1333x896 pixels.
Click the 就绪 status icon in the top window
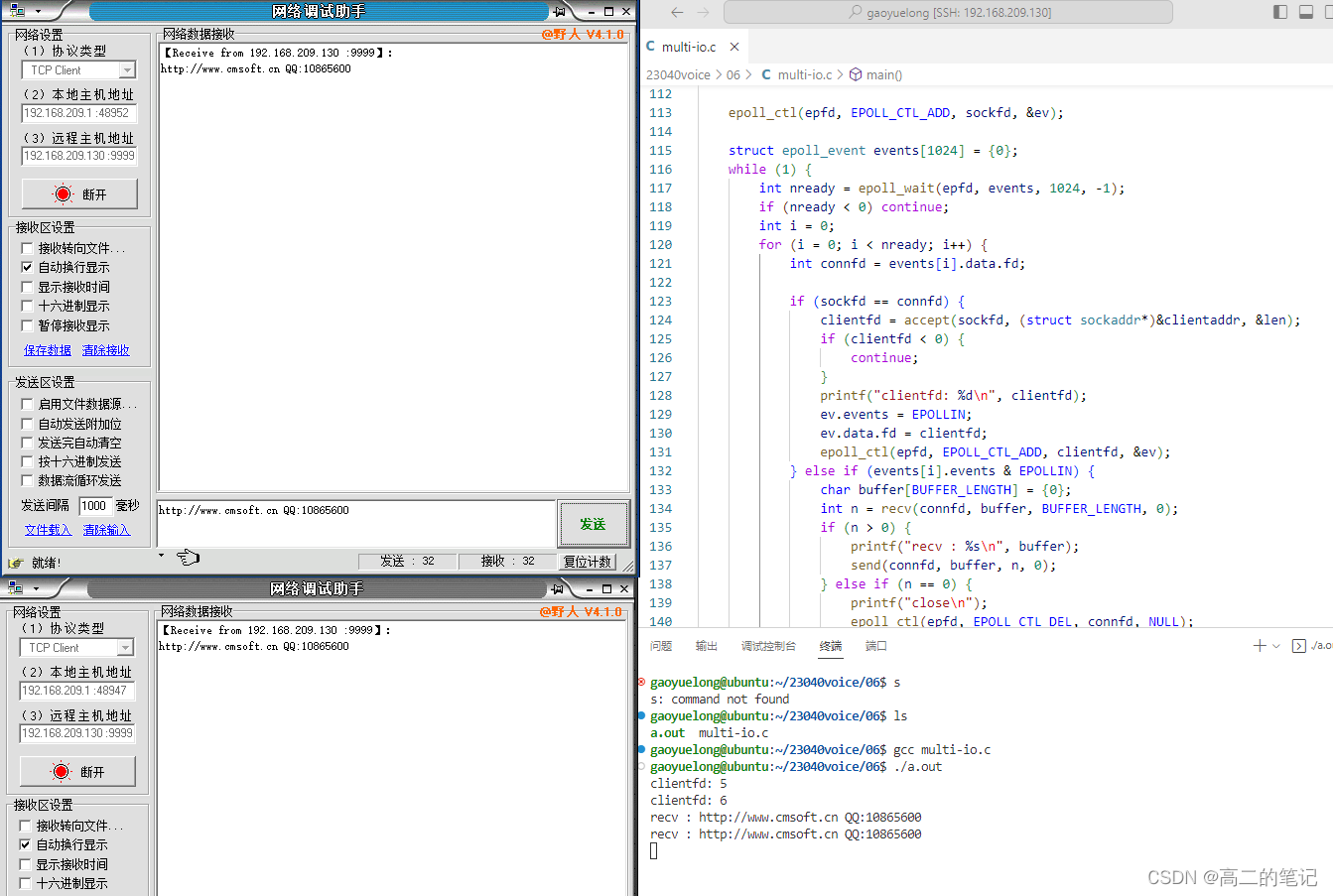15,563
